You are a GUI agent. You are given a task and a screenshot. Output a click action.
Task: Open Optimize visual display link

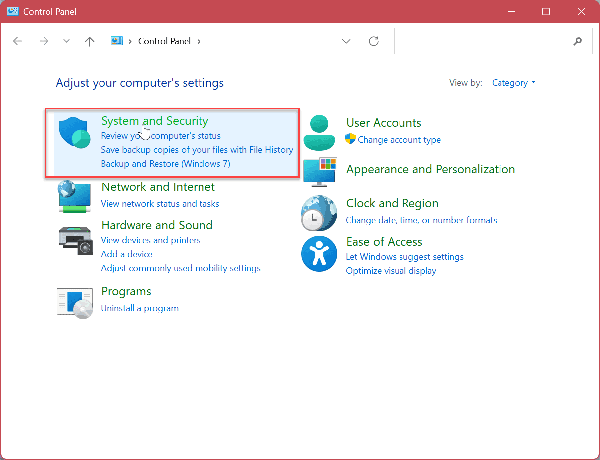[390, 270]
